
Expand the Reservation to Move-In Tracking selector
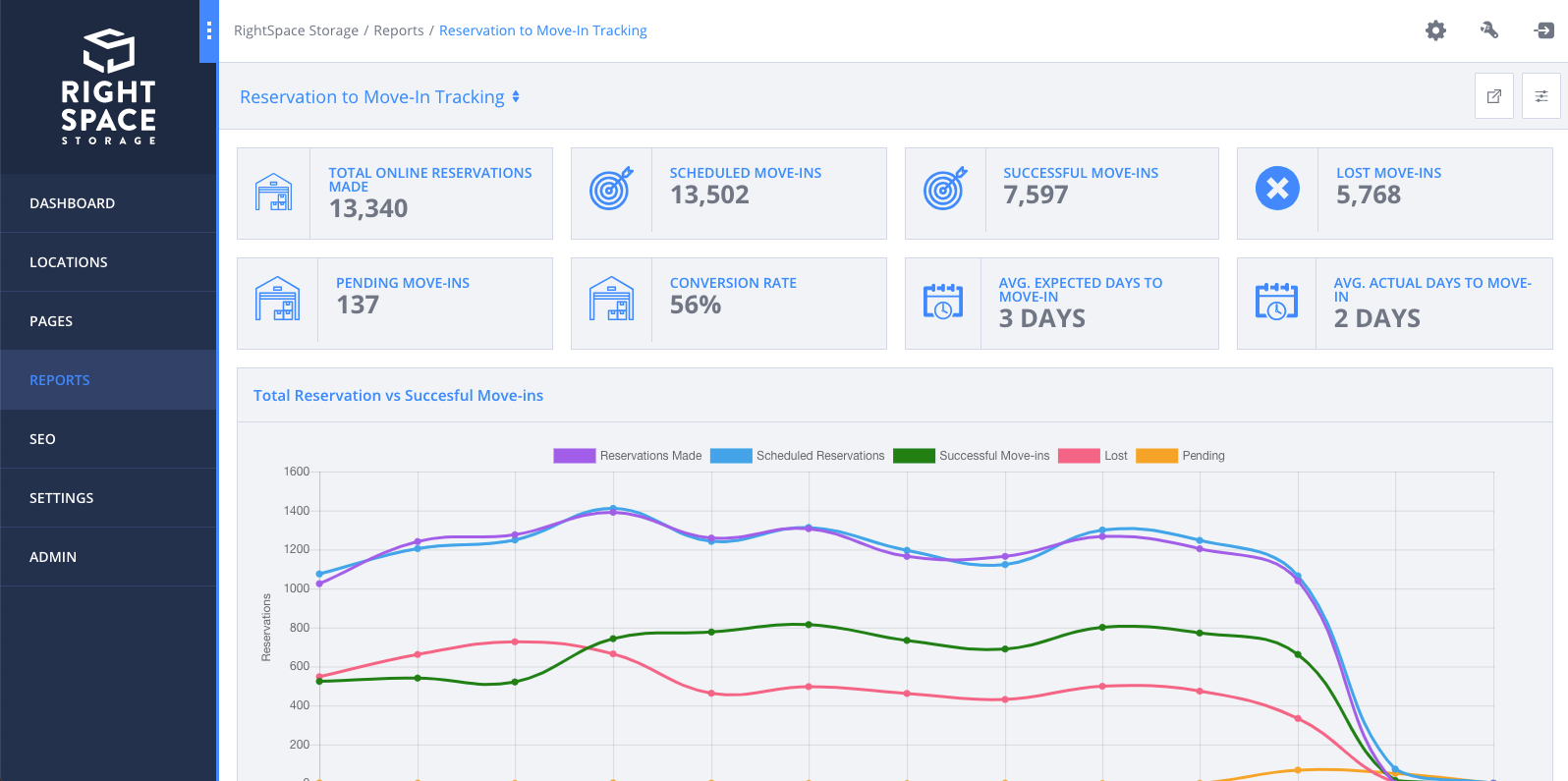tap(380, 97)
